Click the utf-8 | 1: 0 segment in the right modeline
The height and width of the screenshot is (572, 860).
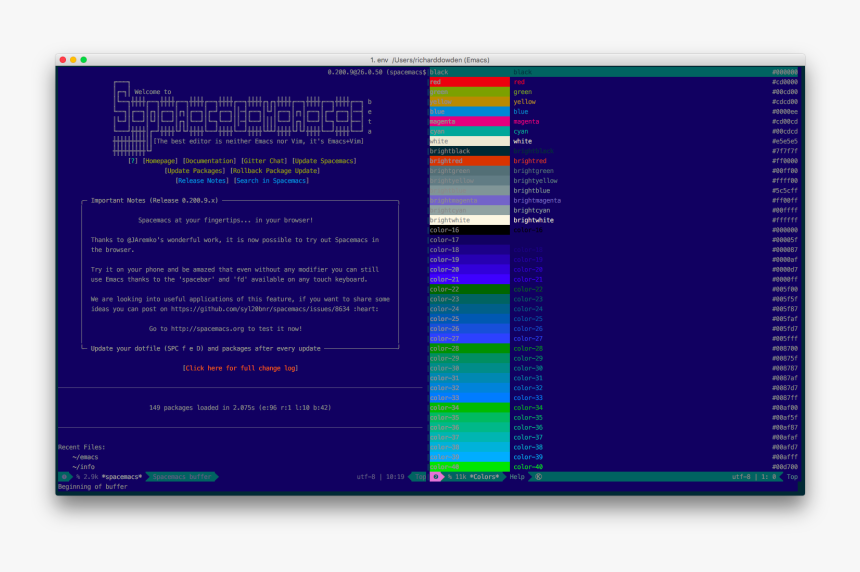pos(754,477)
